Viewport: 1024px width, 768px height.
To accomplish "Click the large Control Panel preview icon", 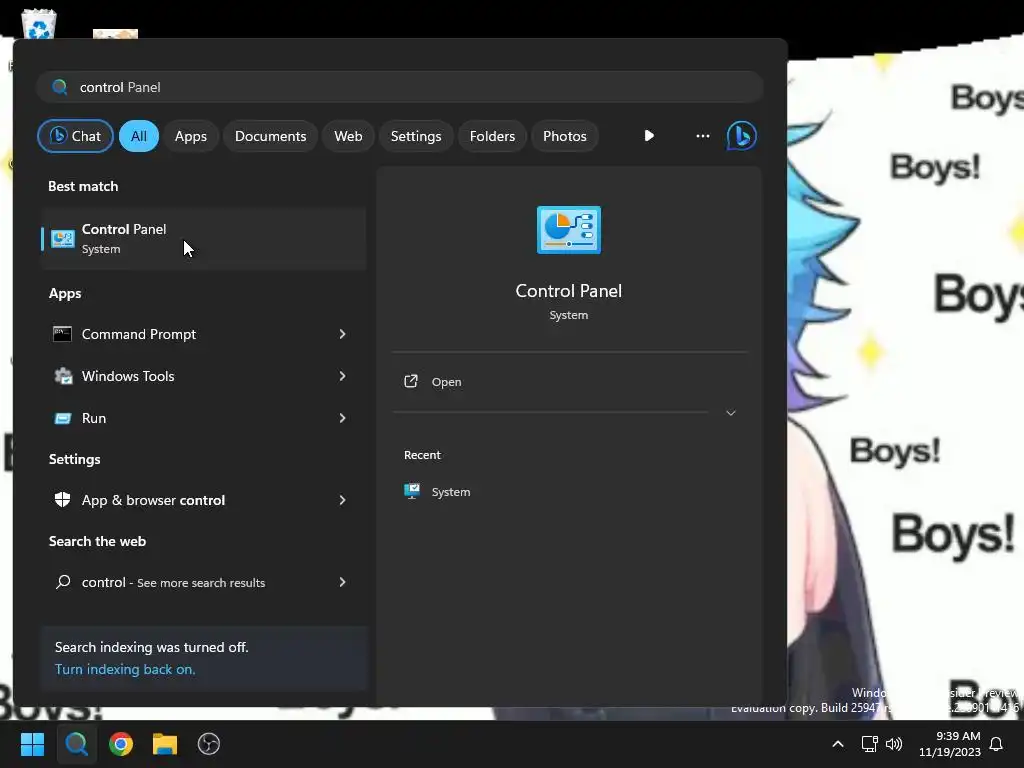I will point(569,230).
